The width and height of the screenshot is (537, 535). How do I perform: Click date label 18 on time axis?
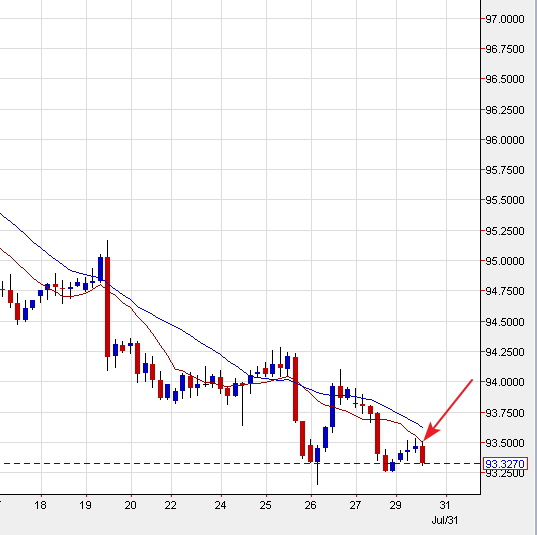40,505
